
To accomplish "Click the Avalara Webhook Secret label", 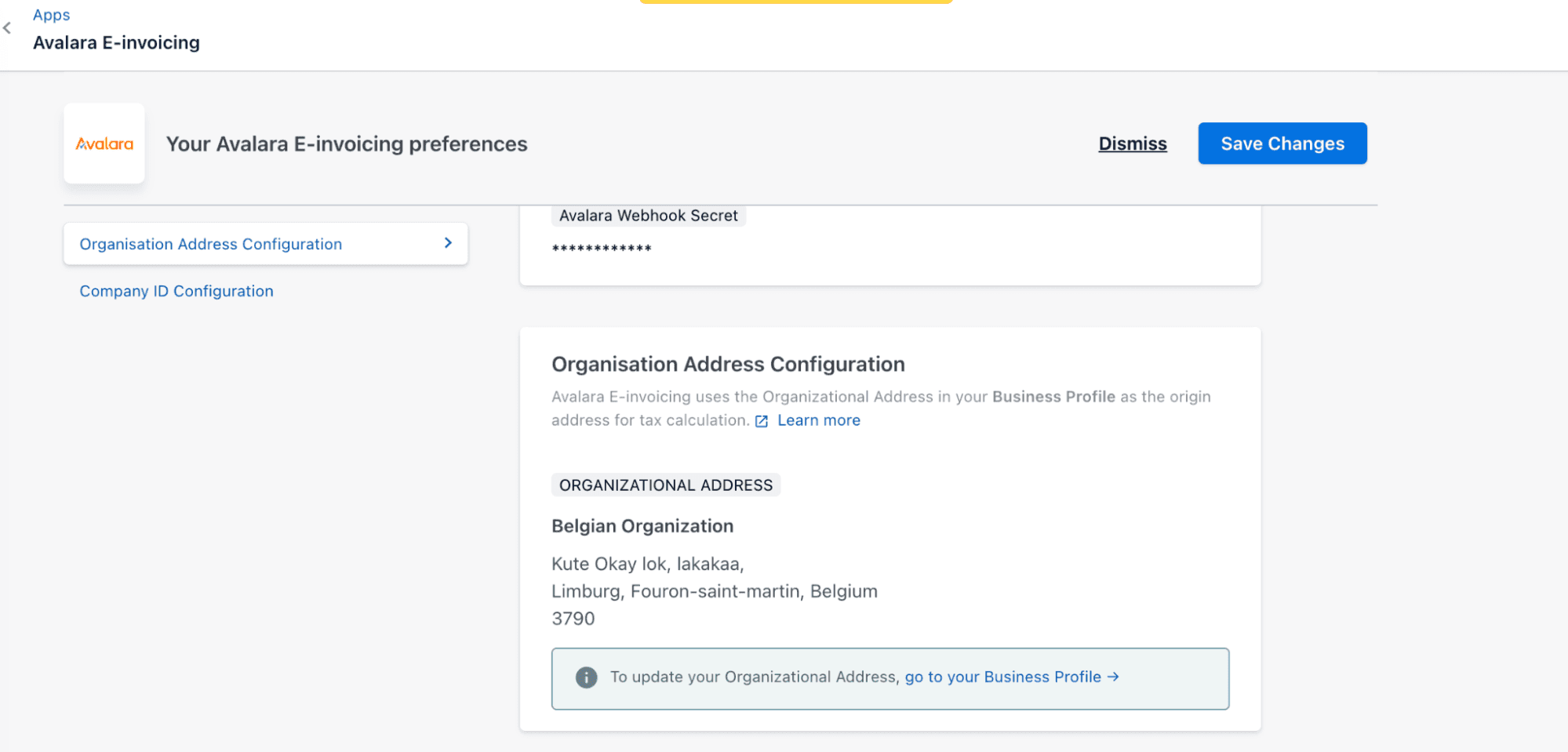I will pos(648,216).
